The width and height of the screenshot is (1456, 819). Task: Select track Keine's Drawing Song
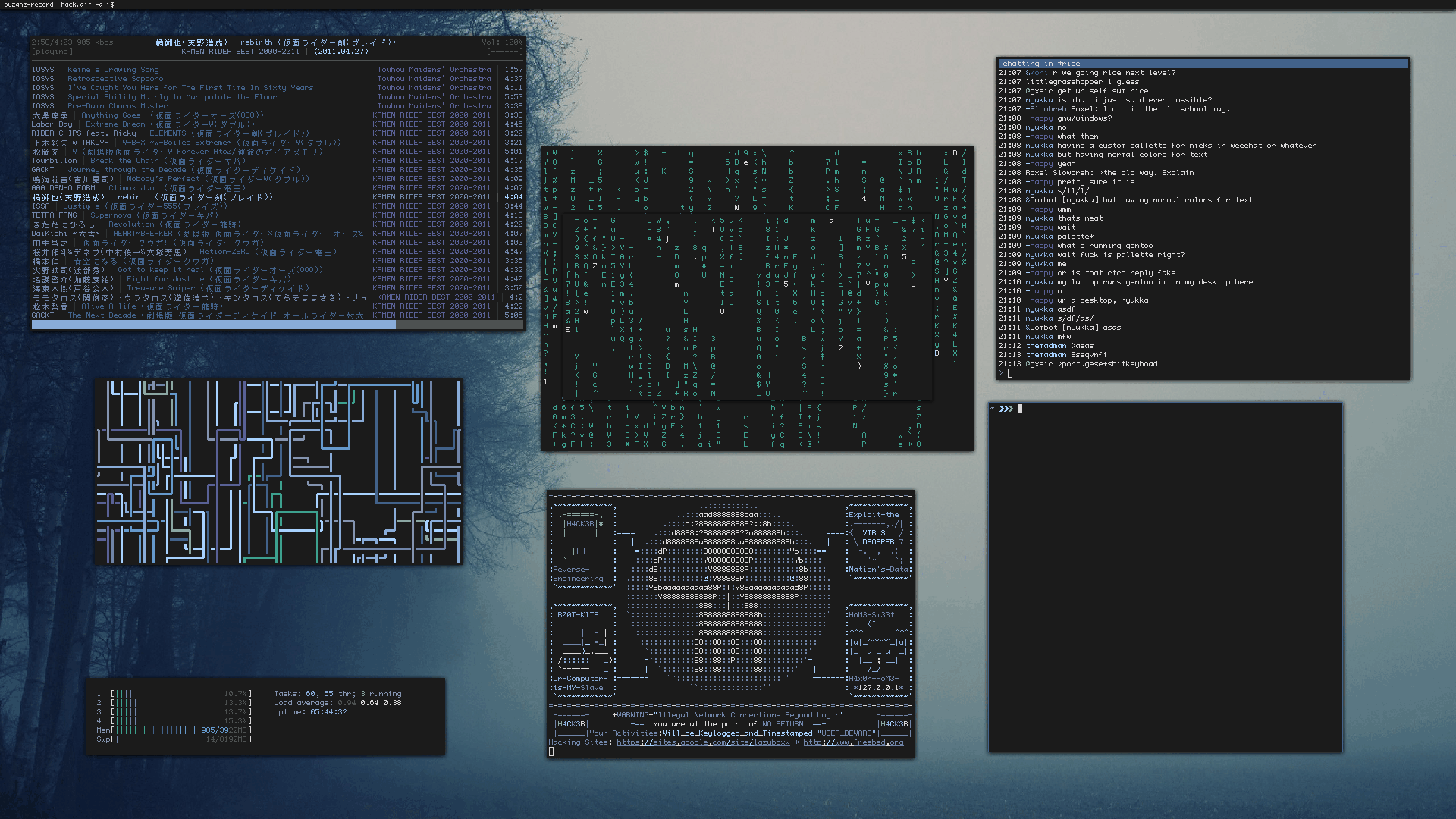click(x=113, y=70)
